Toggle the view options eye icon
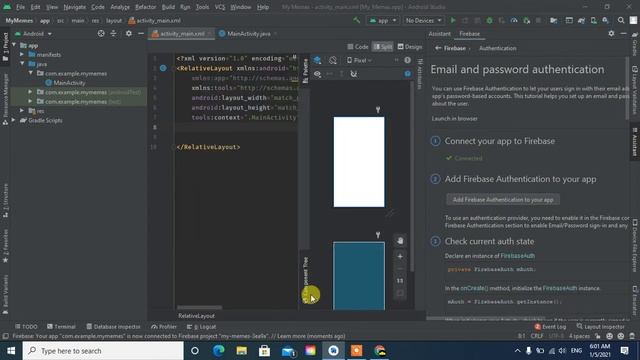Screen dimensions: 640x360 click(x=317, y=74)
